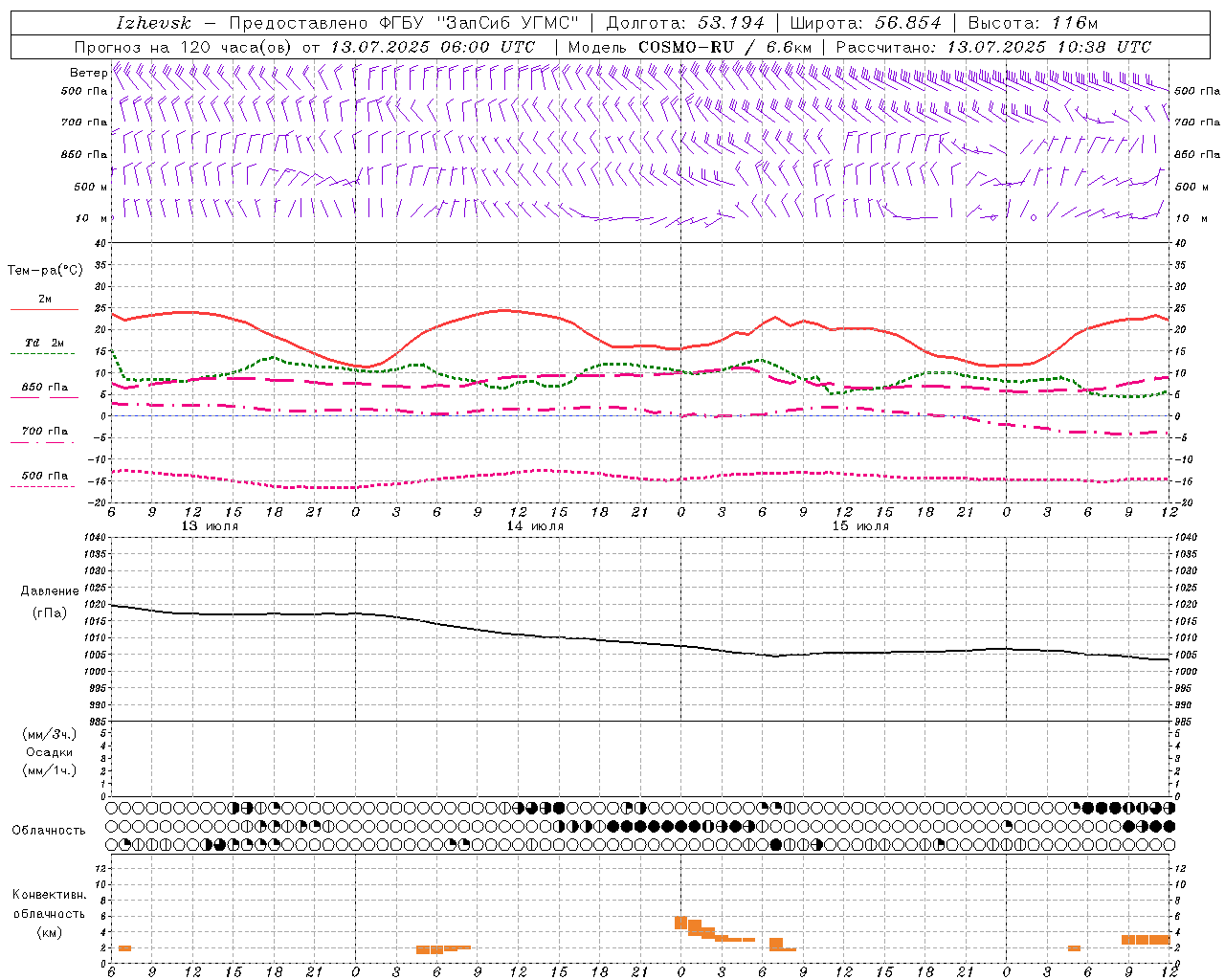Click the forecast start time '13.07.2025 06:00 UTC'

[x=432, y=47]
